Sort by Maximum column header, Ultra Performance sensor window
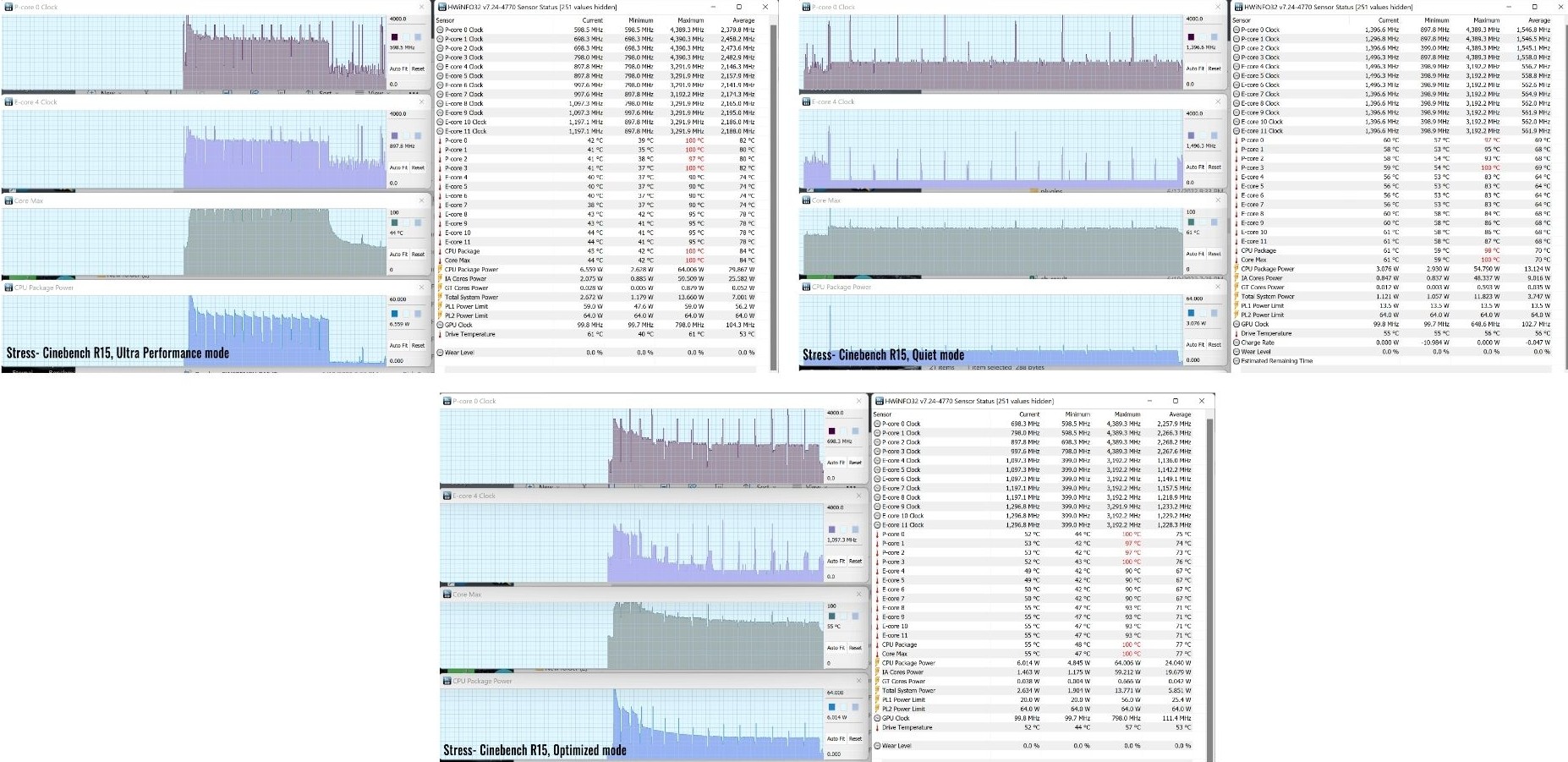Screen dimensions: 1568x762 tap(690, 20)
